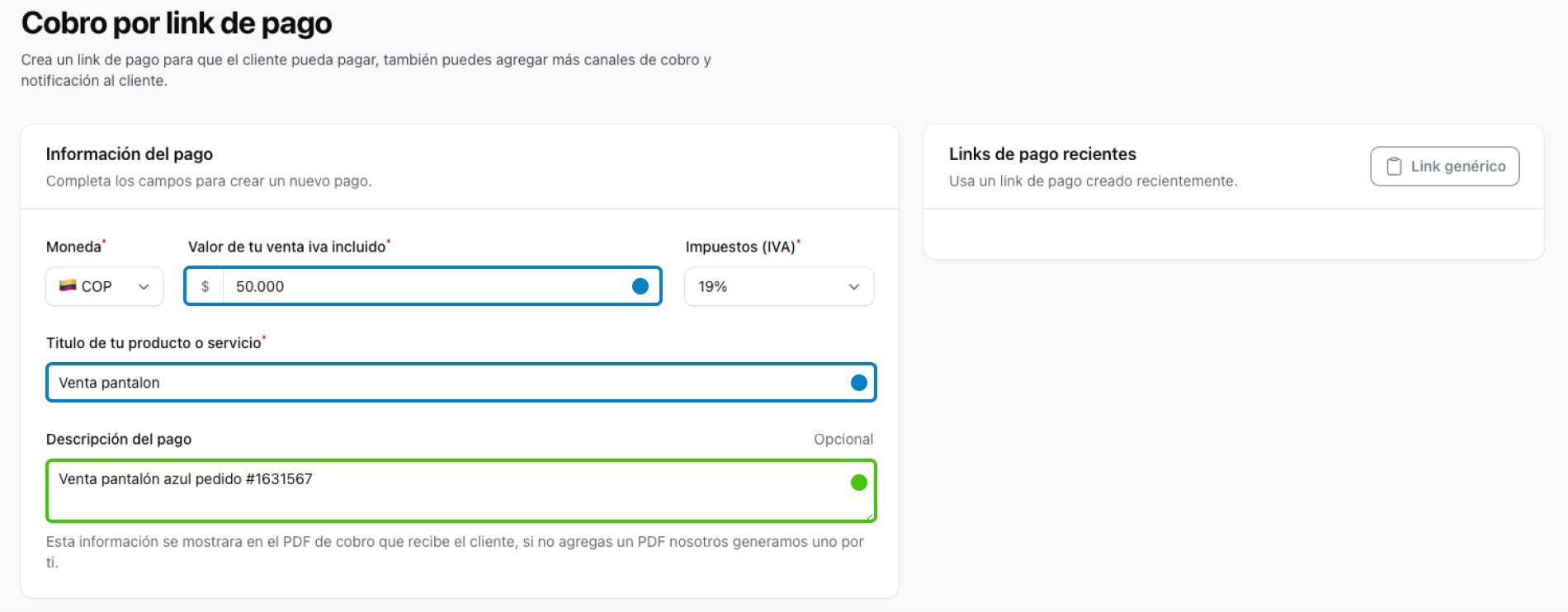Click the green status dot in the description field
The height and width of the screenshot is (612, 1568).
pyautogui.click(x=859, y=480)
